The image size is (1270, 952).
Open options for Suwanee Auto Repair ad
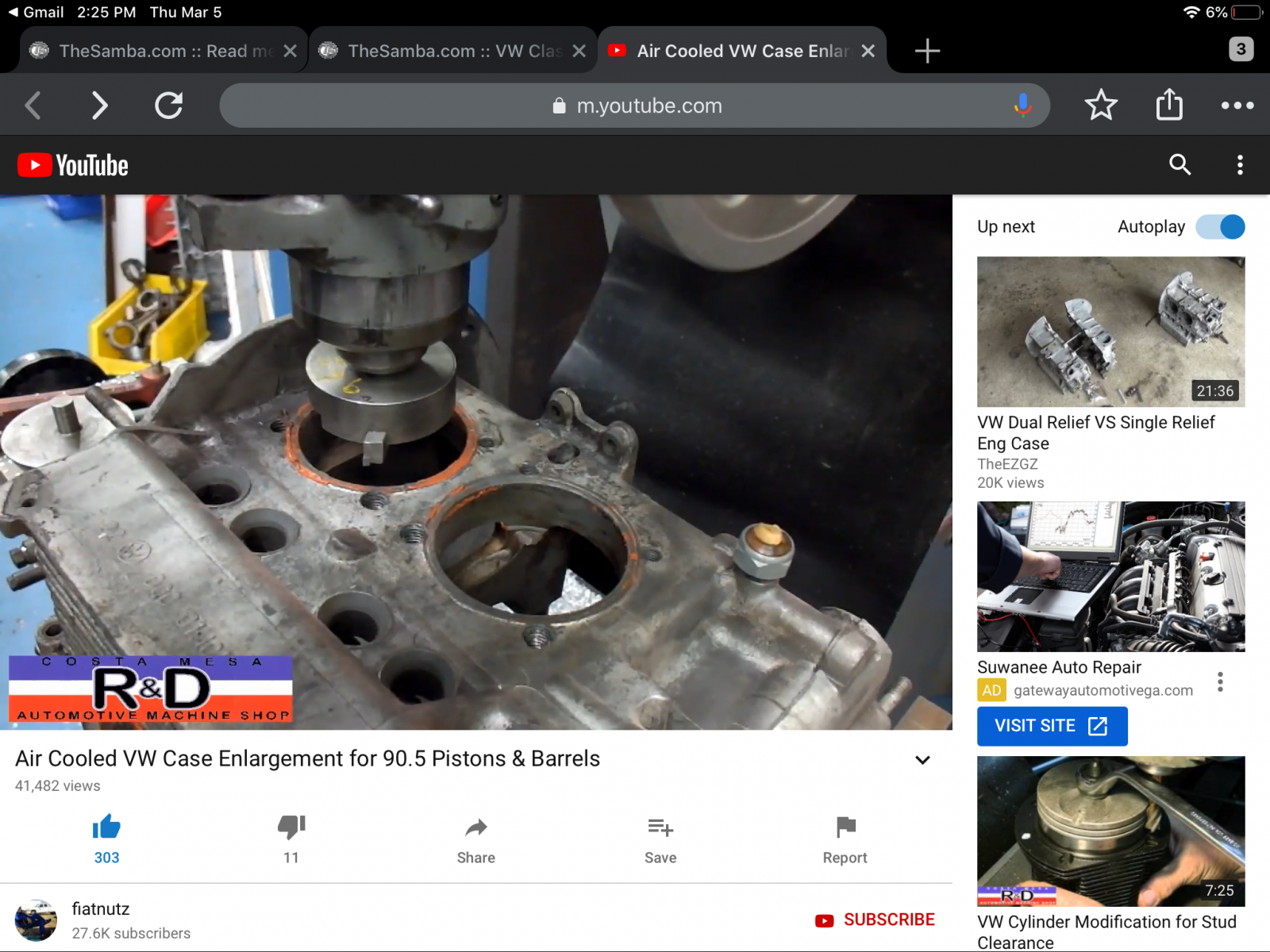(x=1220, y=681)
